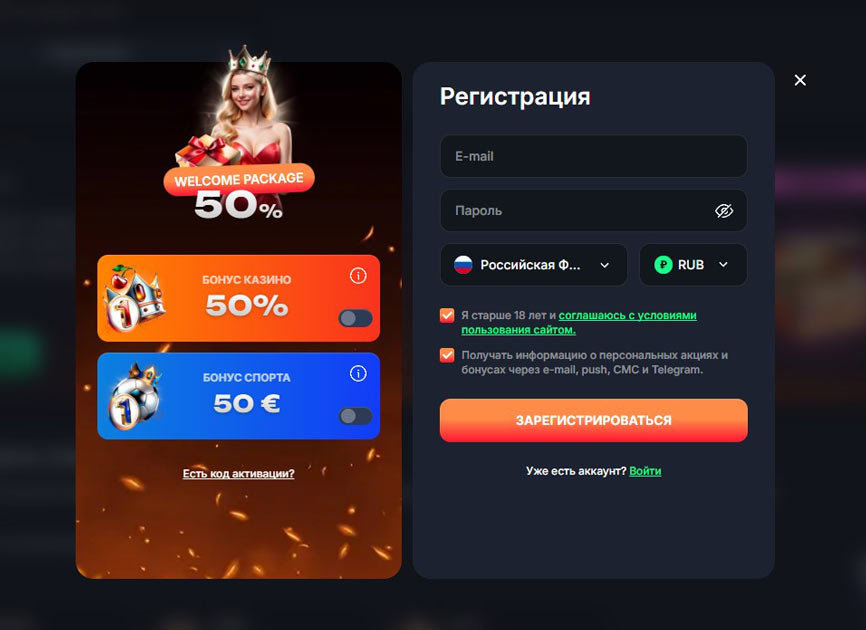Click the sport bonus info icon

[x=358, y=374]
